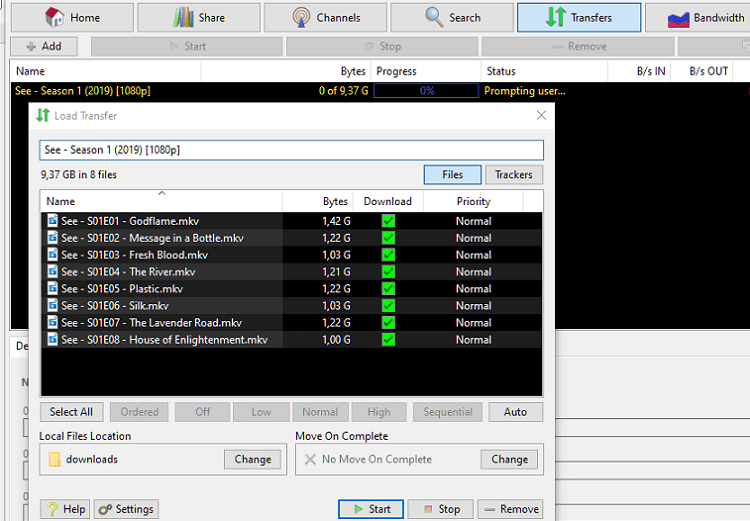Click Normal priority of S01E01 Godflame
750x521 pixels.
point(474,221)
